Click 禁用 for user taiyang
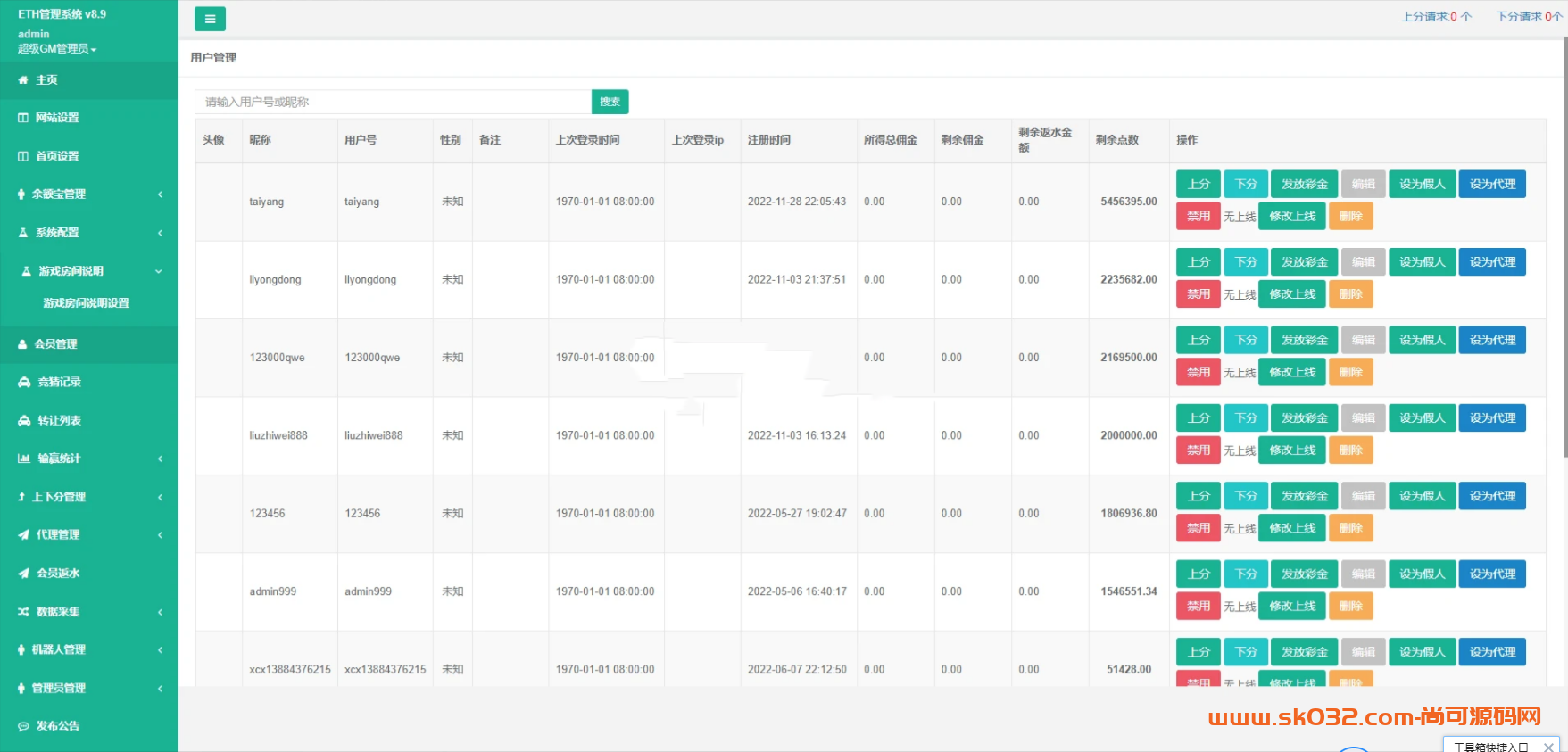Image resolution: width=1568 pixels, height=752 pixels. click(x=1199, y=216)
